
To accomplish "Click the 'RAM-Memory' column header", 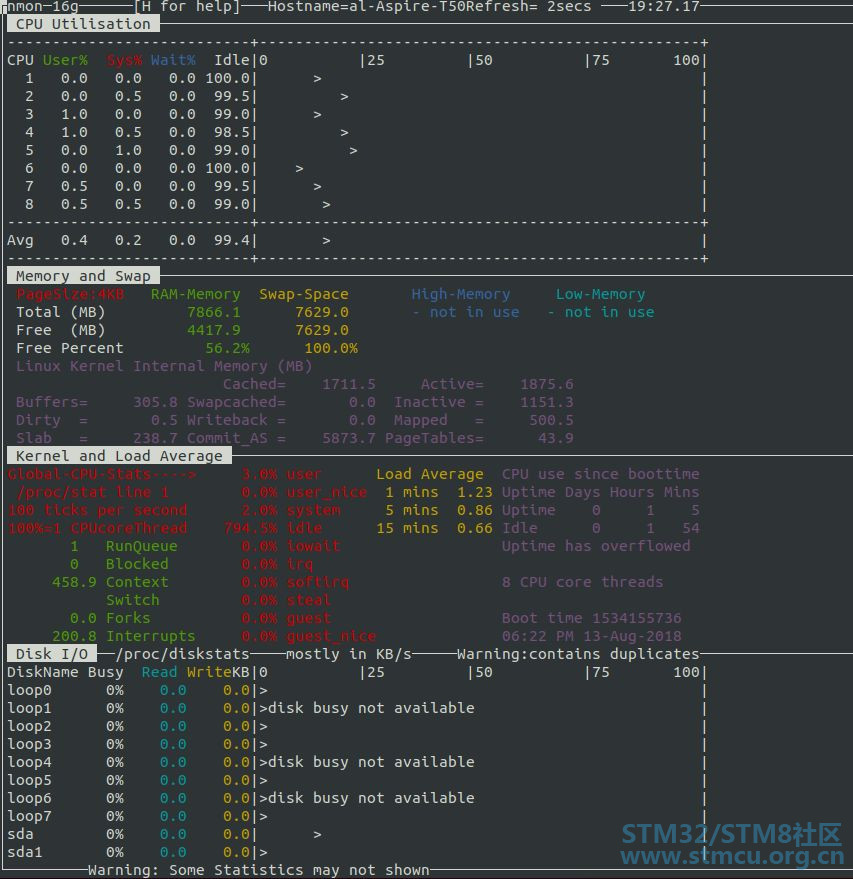I will 196,294.
